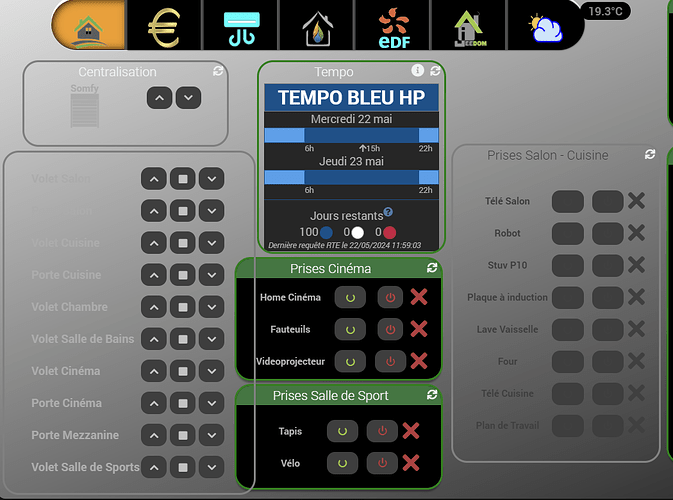This screenshot has width=673, height=500.
Task: Click red X beside Fauteuils
Action: [x=419, y=329]
